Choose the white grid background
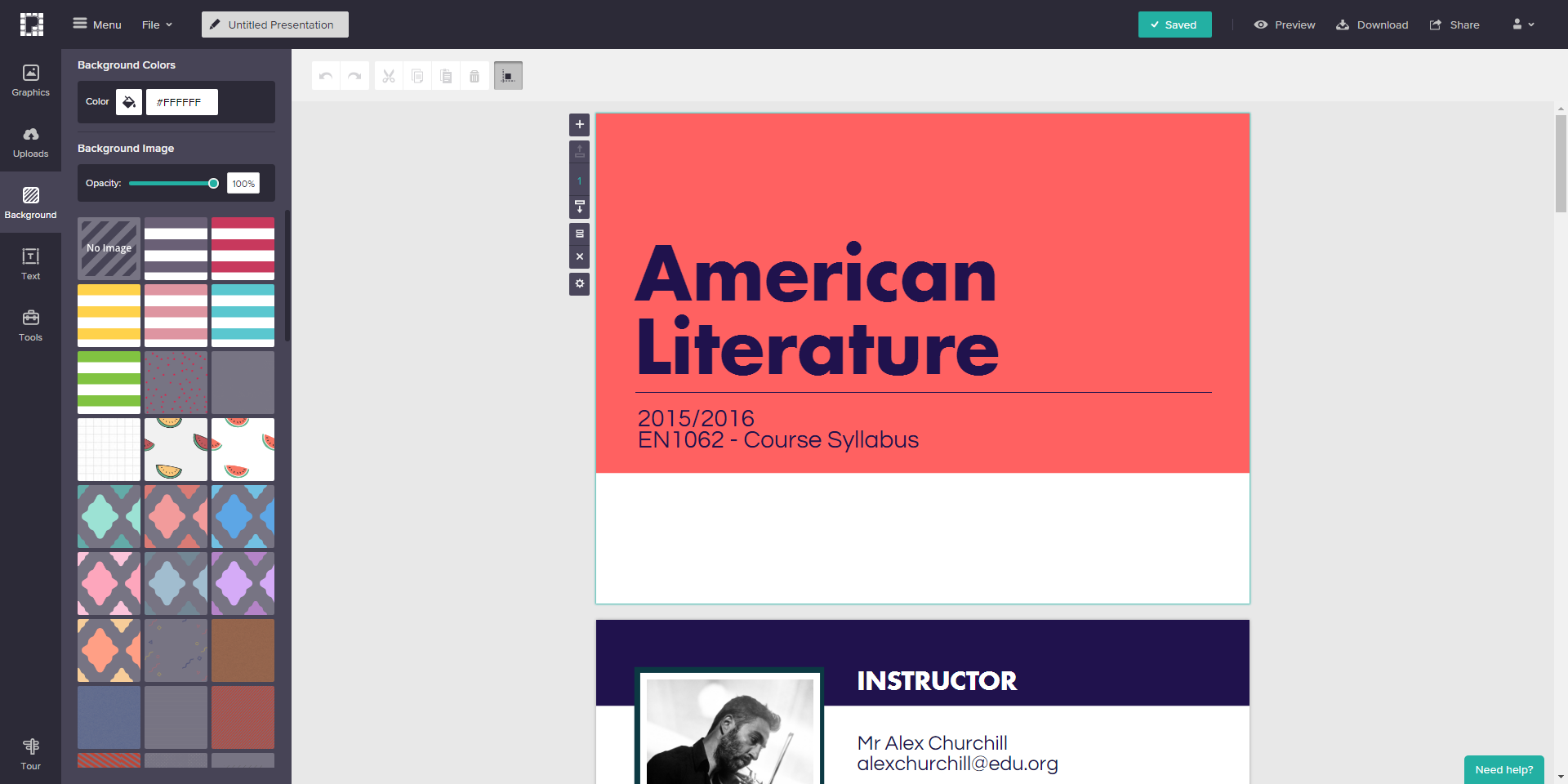Viewport: 1568px width, 784px height. (109, 449)
